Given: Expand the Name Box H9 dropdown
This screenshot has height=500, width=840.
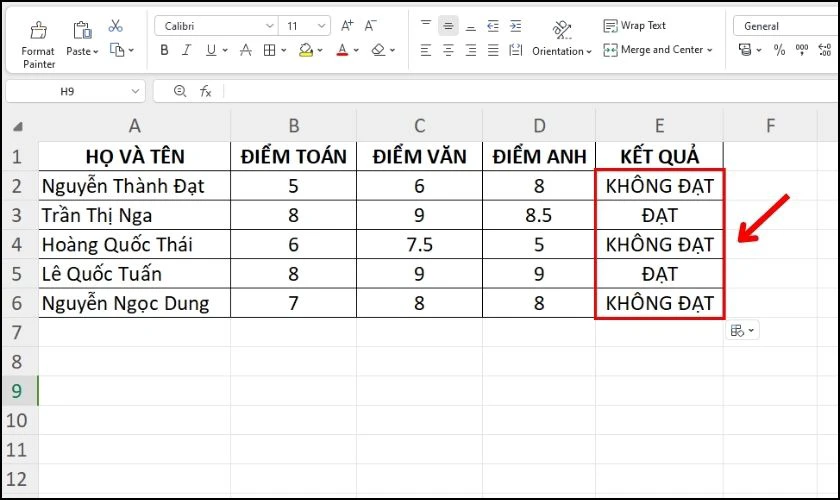Looking at the screenshot, I should (x=135, y=92).
